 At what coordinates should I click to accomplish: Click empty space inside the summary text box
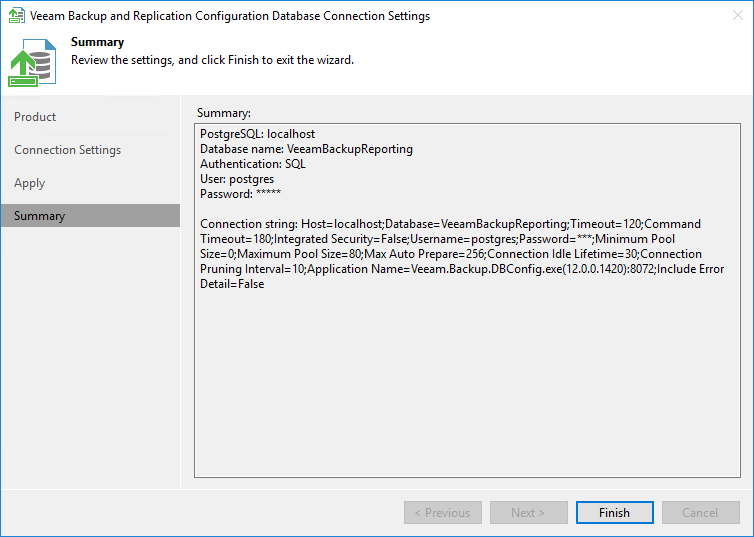point(466,390)
